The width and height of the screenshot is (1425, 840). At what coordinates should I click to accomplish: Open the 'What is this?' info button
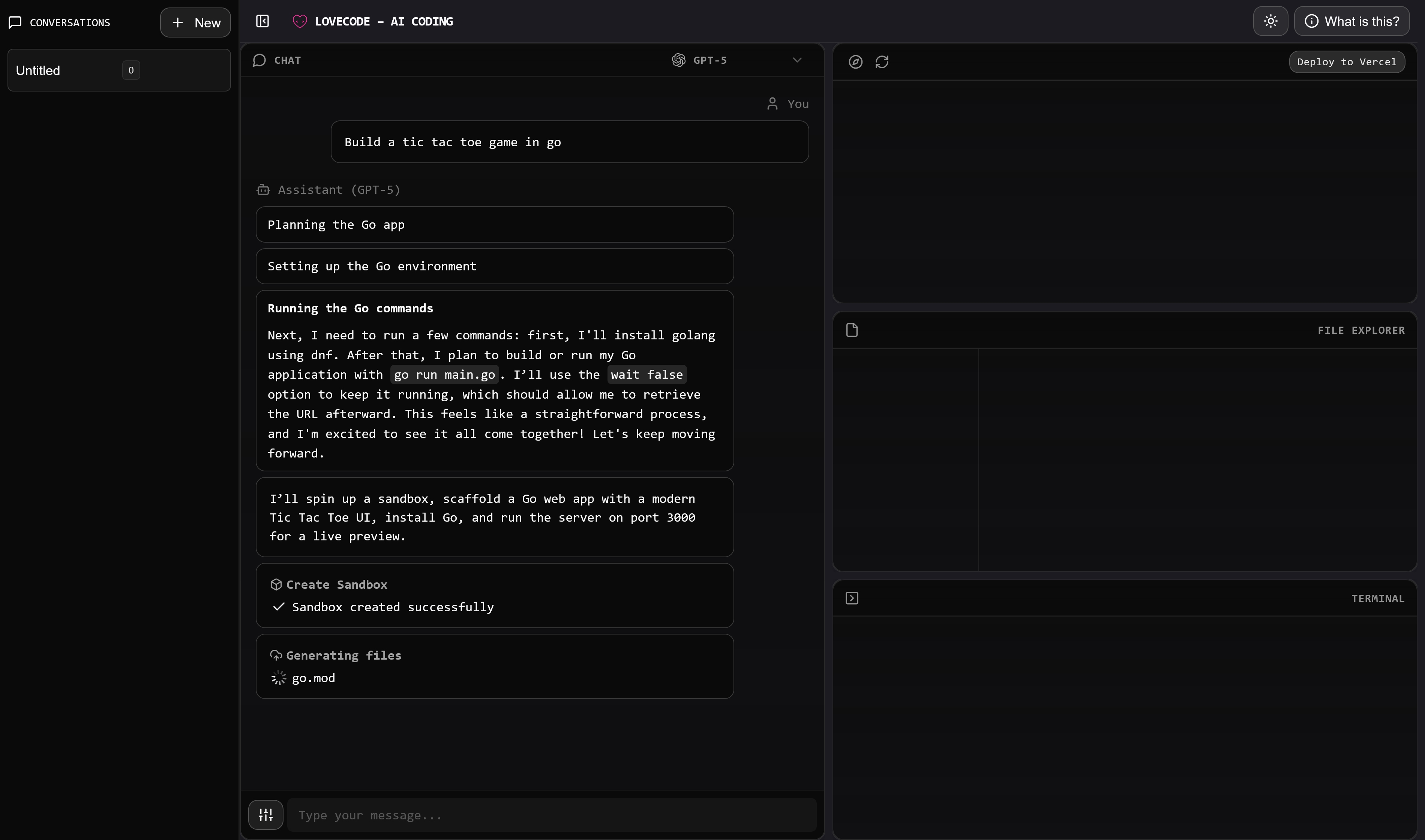pyautogui.click(x=1351, y=21)
